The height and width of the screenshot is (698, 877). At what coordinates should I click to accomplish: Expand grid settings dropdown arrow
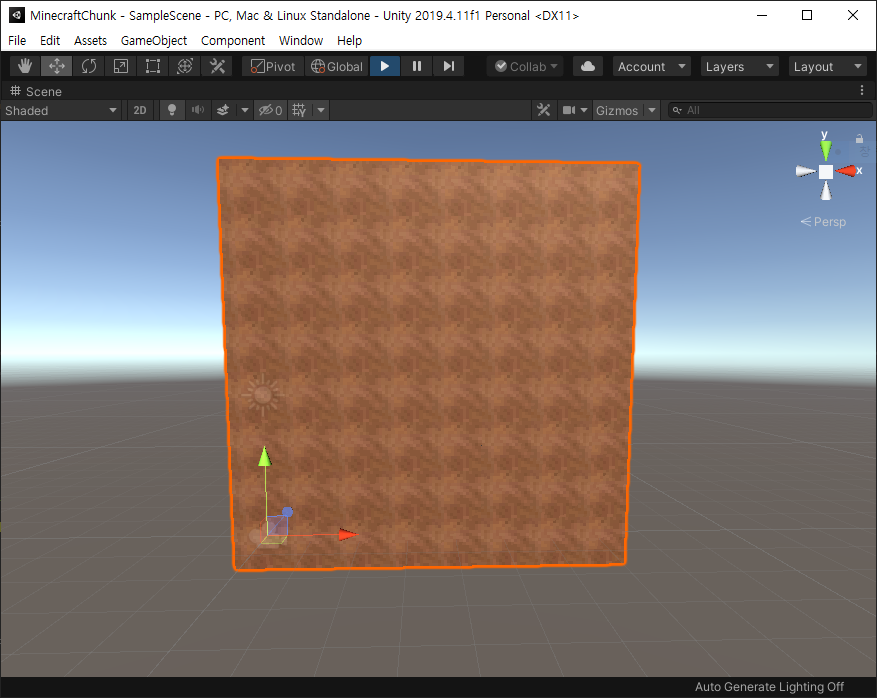321,110
